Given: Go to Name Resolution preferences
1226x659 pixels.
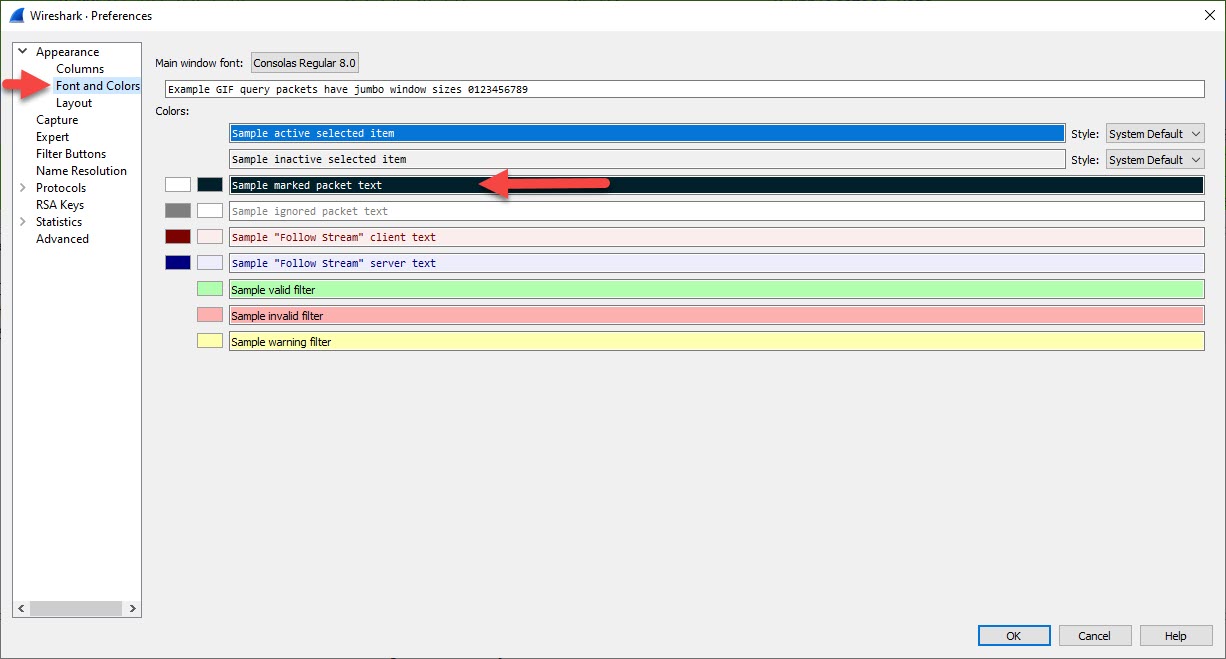Looking at the screenshot, I should (x=81, y=171).
